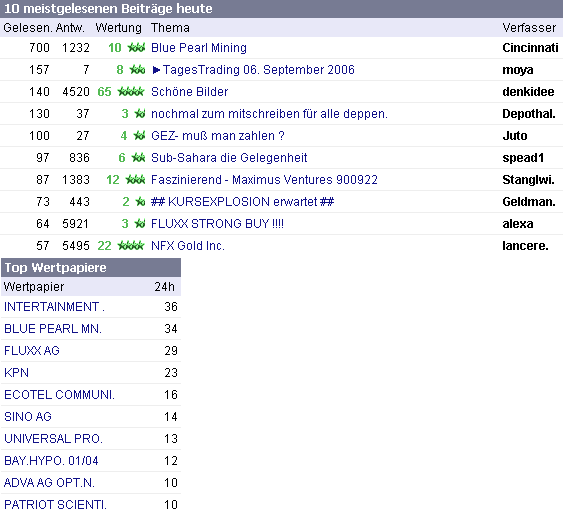This screenshot has width=563, height=519.
Task: View author Geldman. profile
Action: tap(529, 201)
